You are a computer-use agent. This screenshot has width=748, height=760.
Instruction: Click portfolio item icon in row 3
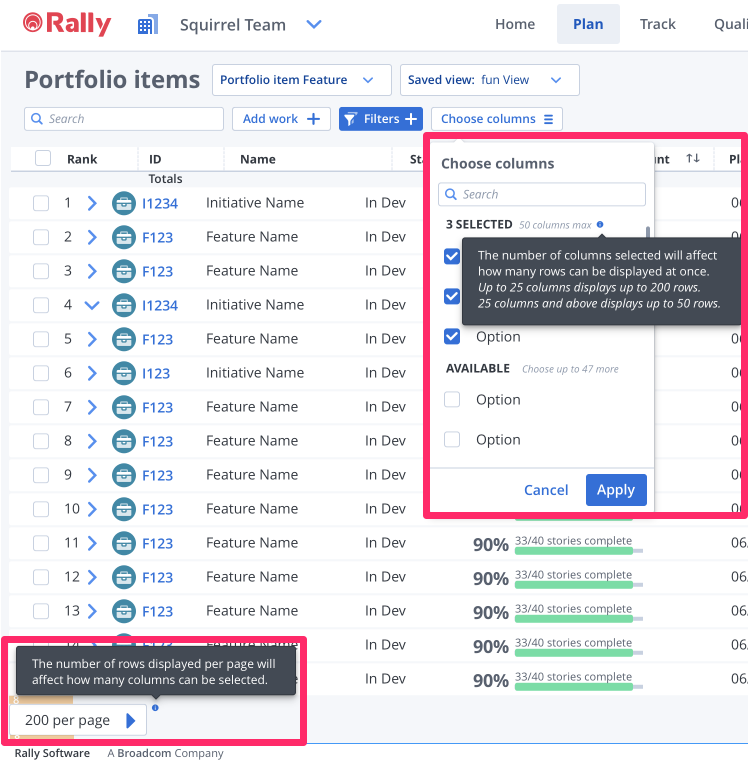click(x=124, y=271)
